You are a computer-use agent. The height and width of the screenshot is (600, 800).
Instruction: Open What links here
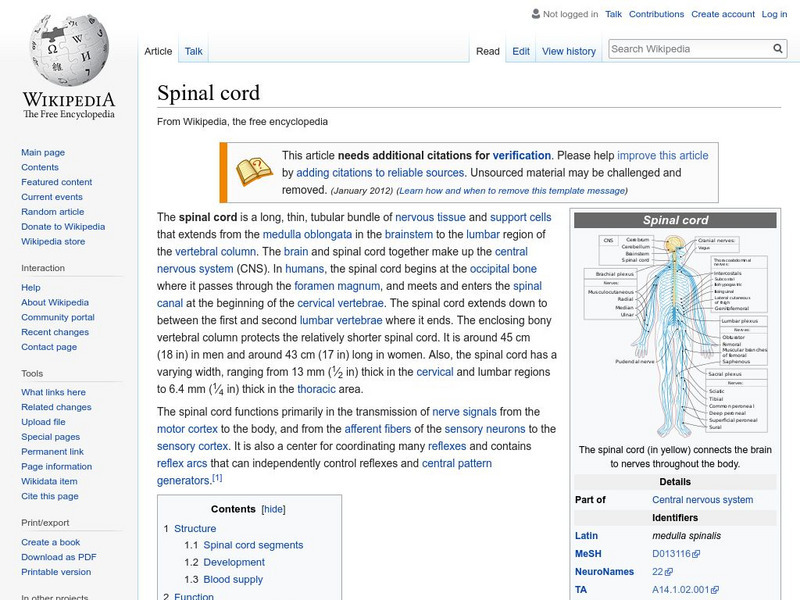54,392
